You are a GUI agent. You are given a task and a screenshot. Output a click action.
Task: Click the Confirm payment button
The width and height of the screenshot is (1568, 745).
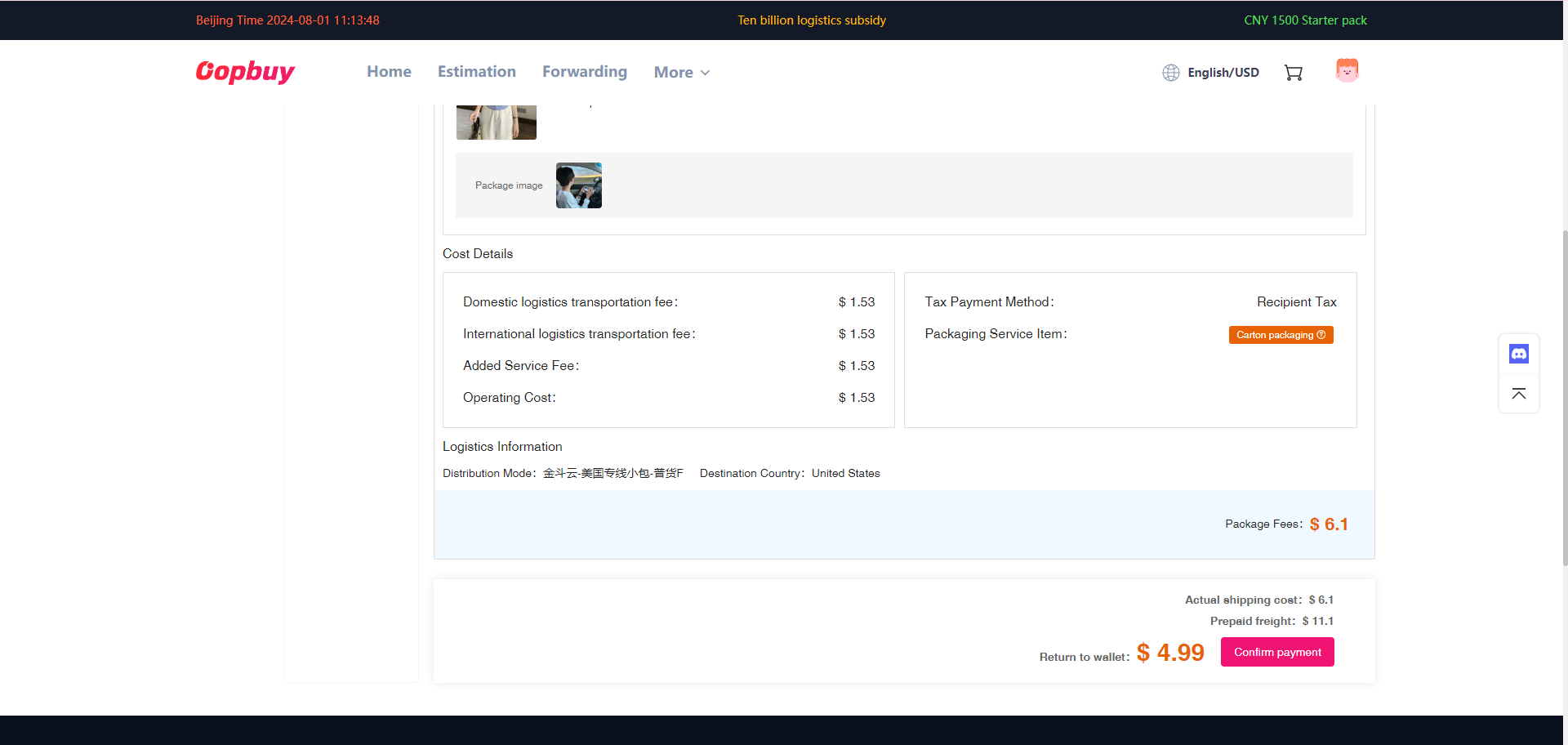click(1277, 652)
